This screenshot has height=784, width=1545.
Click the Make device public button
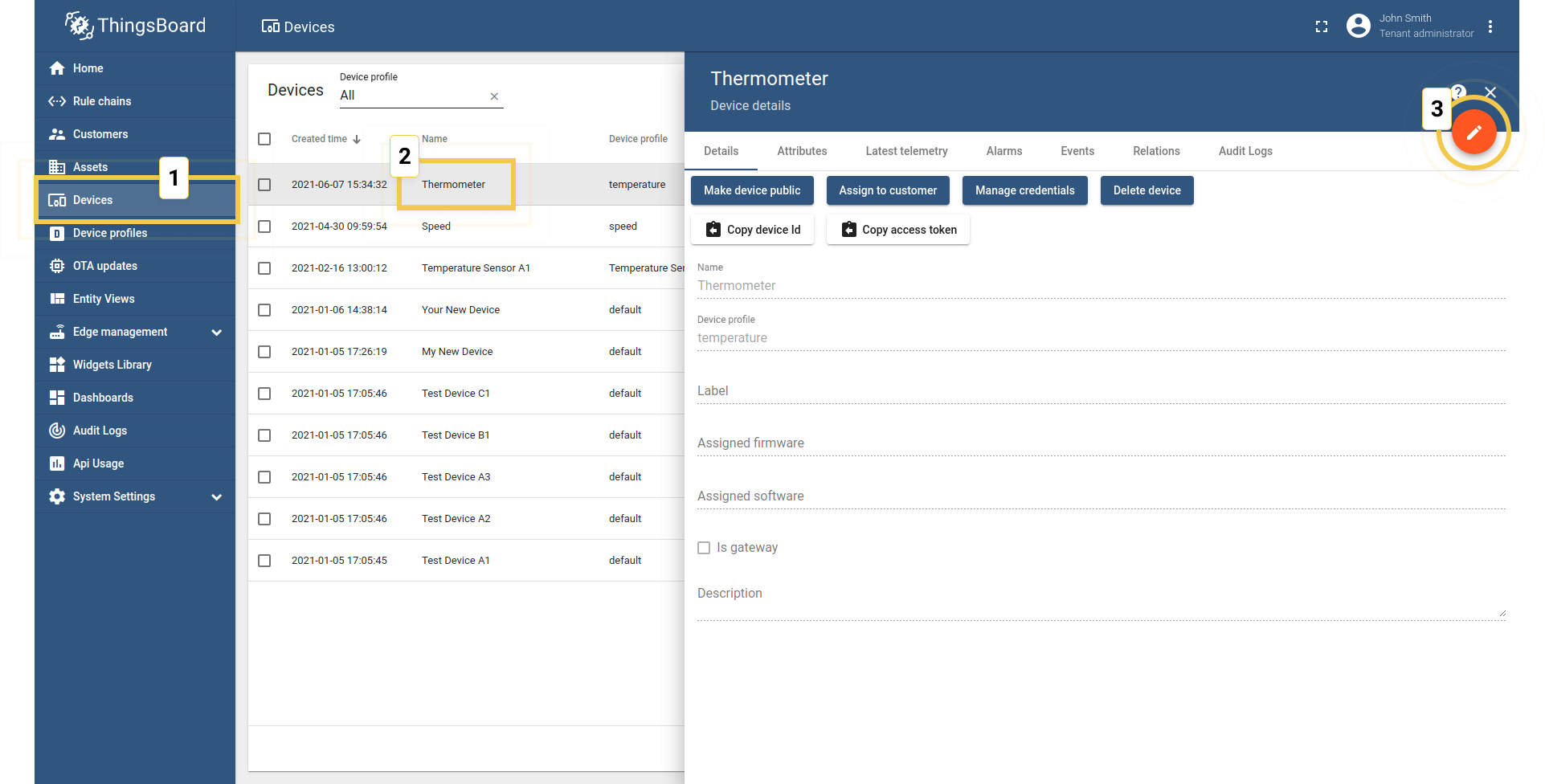(751, 190)
